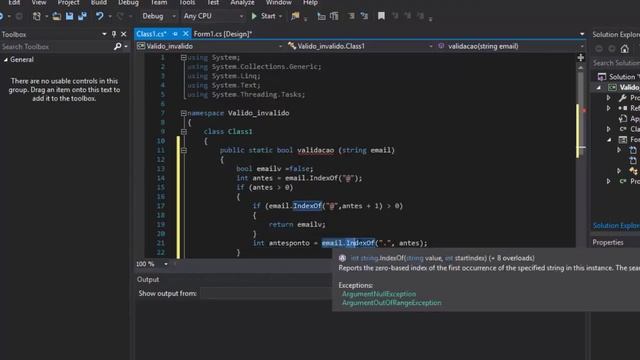
Task: Click Comment selection toolbar icon
Action: (x=351, y=16)
